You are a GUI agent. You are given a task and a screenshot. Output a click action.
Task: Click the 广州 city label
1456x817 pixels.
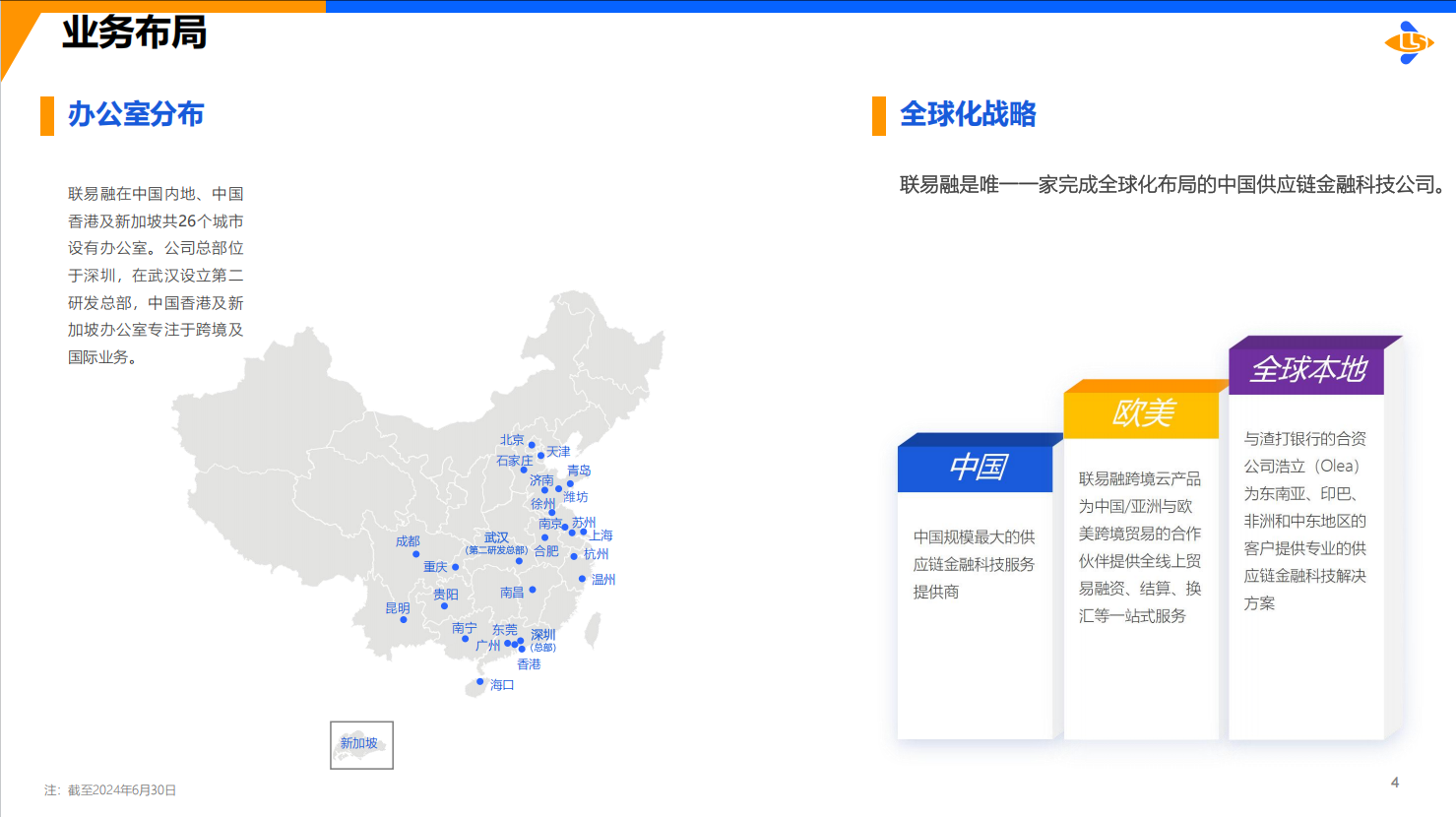(x=488, y=646)
